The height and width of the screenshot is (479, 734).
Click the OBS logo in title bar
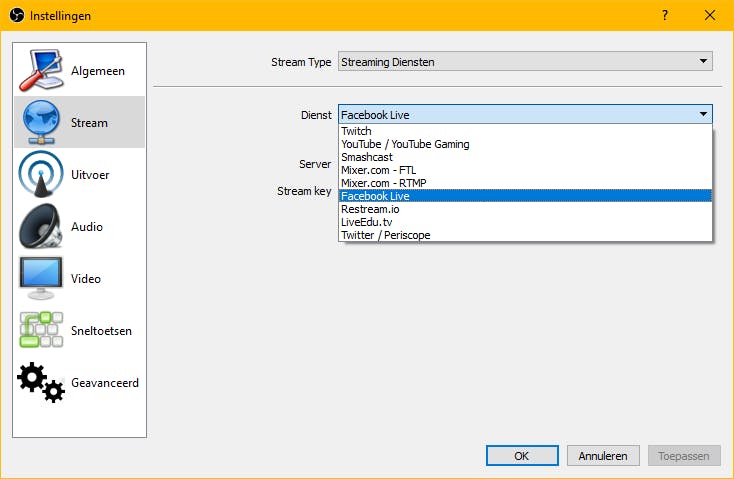coord(16,15)
